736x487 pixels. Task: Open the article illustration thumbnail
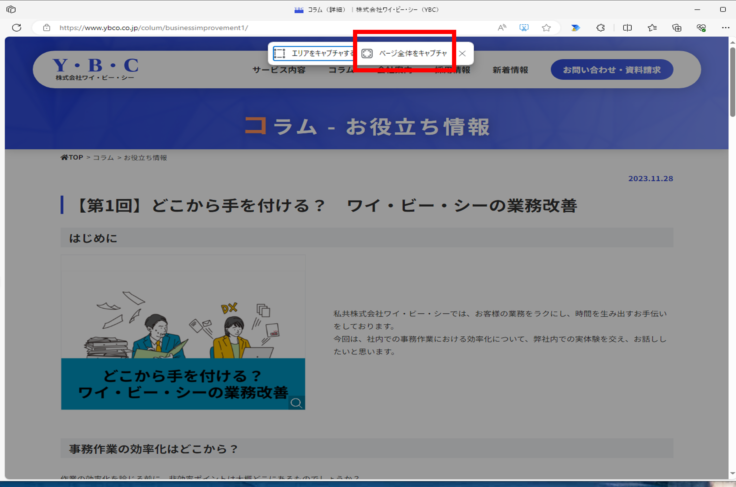pos(183,333)
